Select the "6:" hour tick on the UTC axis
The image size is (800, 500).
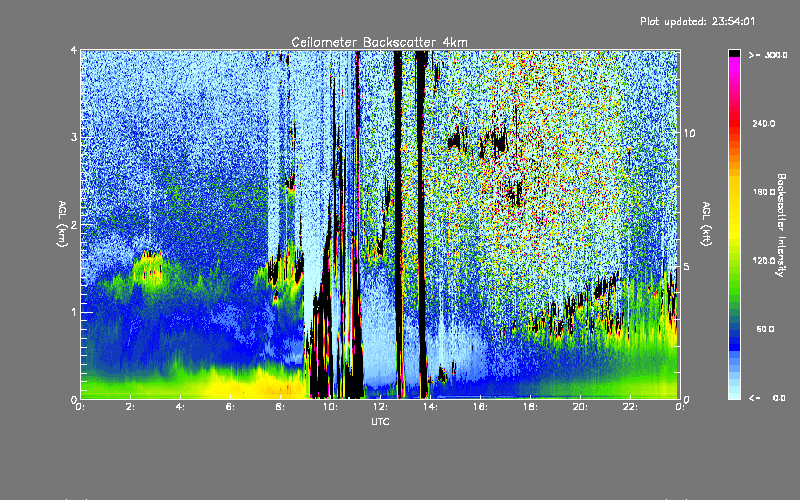coord(231,407)
